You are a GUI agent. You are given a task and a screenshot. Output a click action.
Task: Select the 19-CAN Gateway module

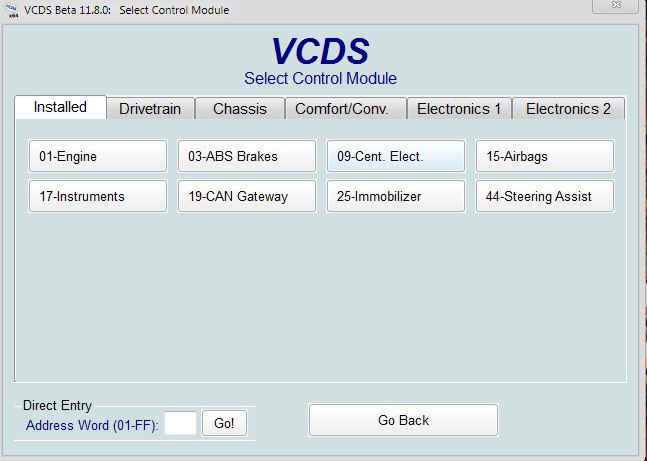[x=247, y=196]
